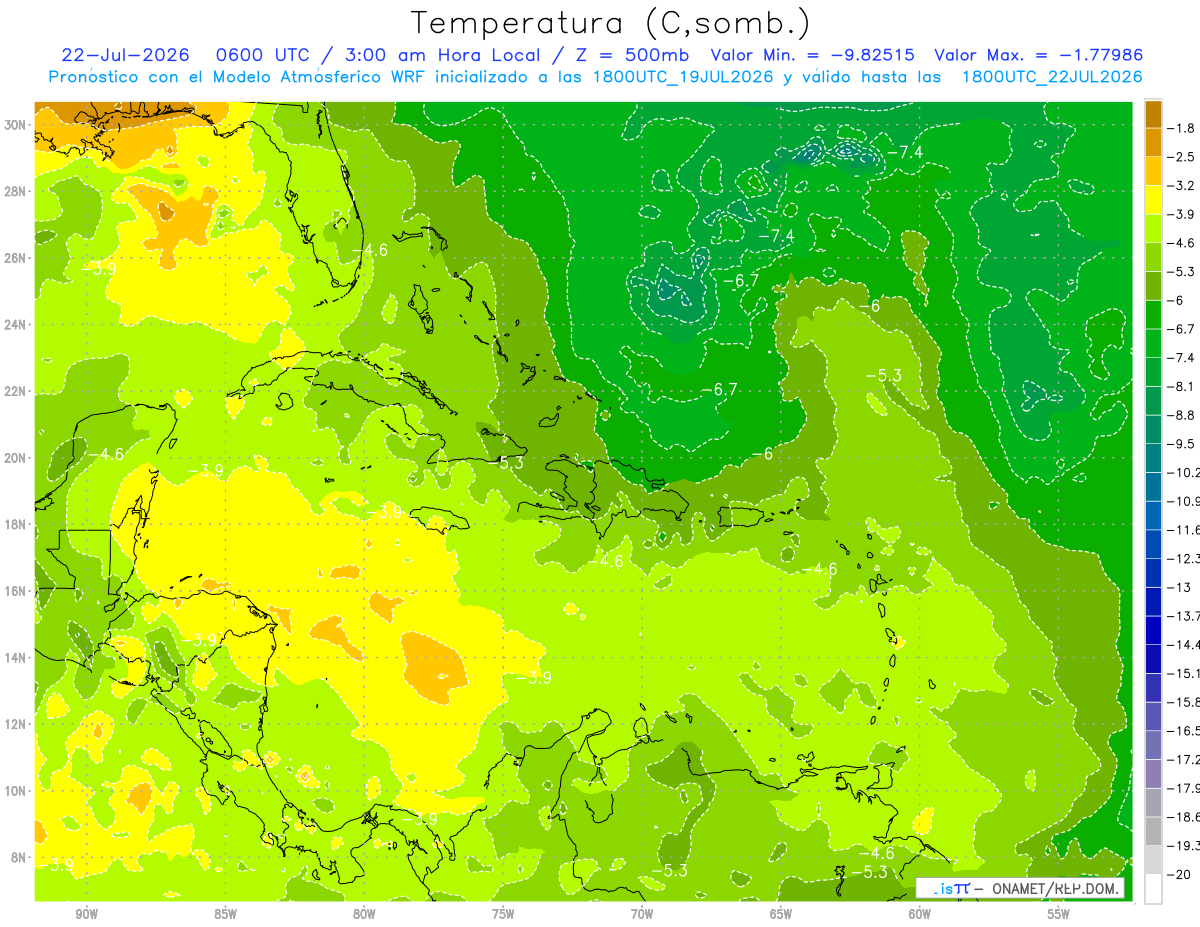Pick the colorbar swatch between -2.5 and -3.2
Viewport: 1200px width, 927px height.
point(1153,171)
